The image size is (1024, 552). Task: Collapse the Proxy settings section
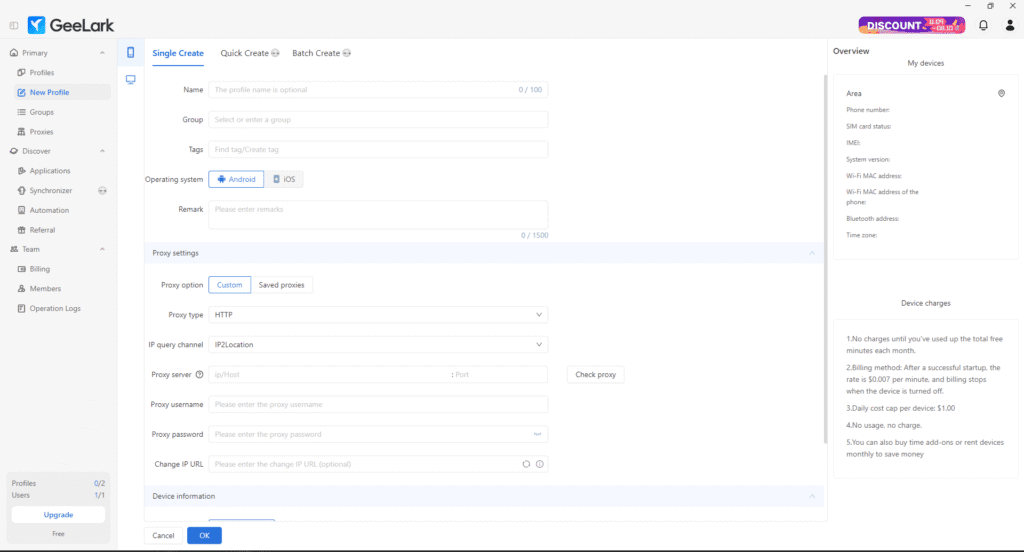pos(811,254)
